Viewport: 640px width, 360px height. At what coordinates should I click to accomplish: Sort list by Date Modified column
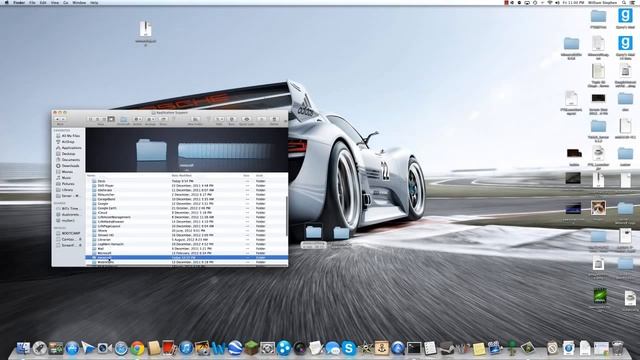pyautogui.click(x=182, y=176)
